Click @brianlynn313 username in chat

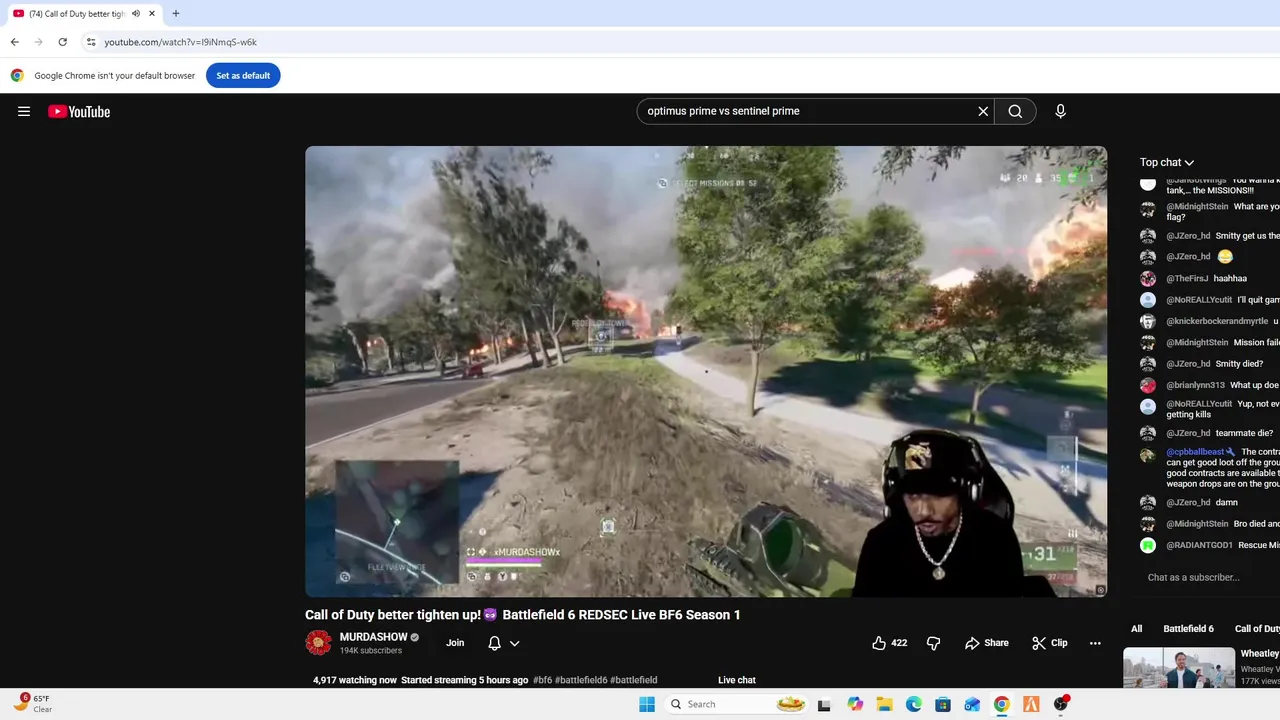click(x=1195, y=385)
